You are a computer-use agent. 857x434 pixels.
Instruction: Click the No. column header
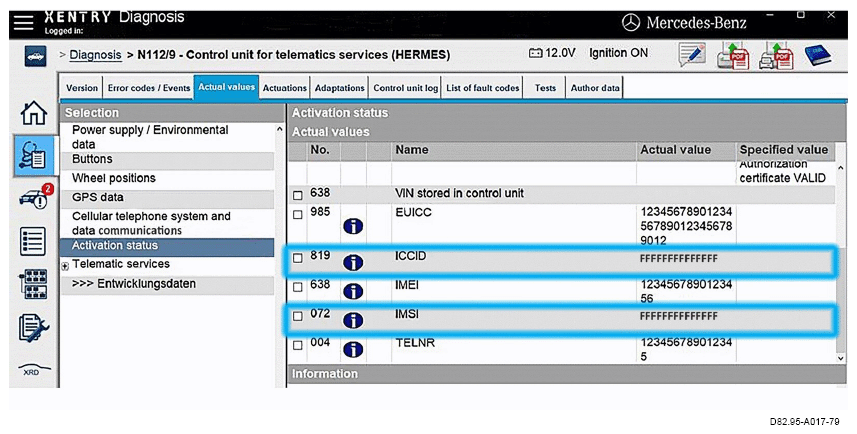[x=323, y=150]
